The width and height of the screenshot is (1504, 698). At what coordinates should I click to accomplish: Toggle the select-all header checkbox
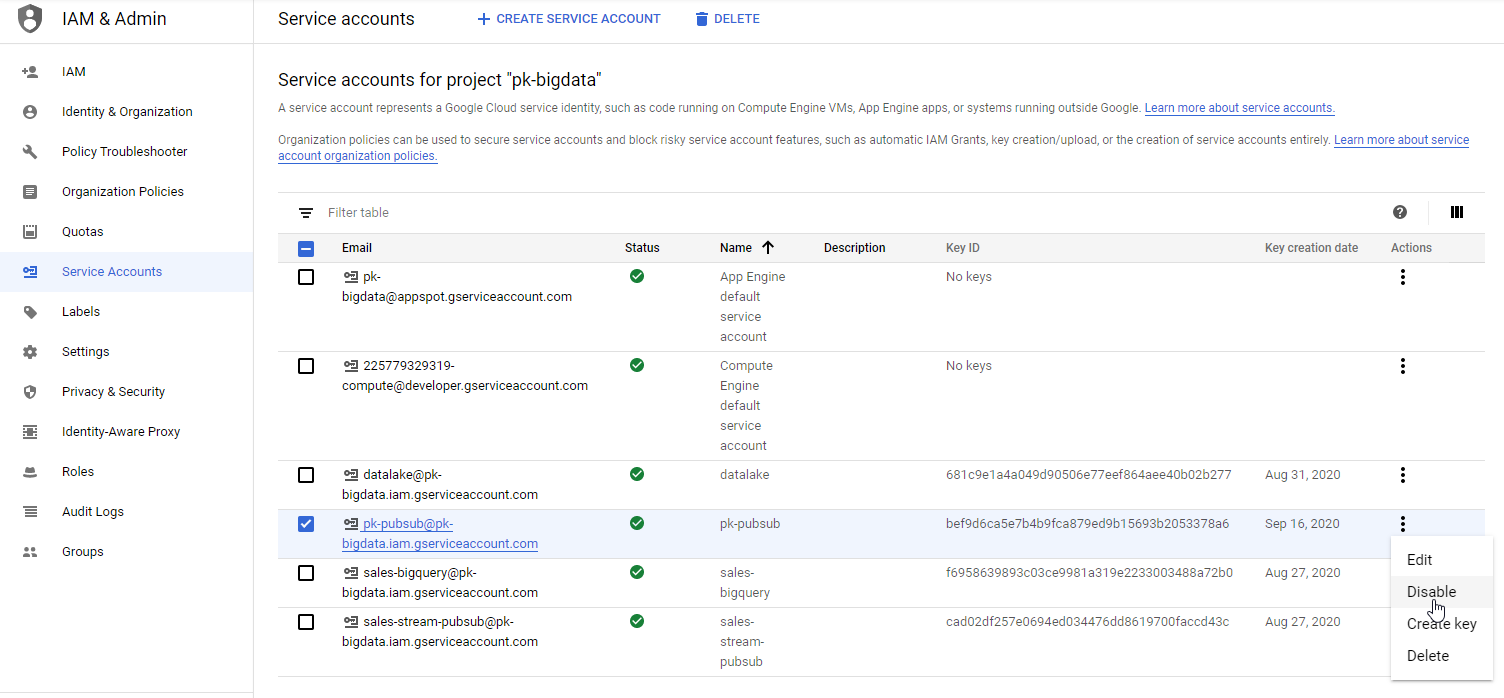[x=306, y=249]
